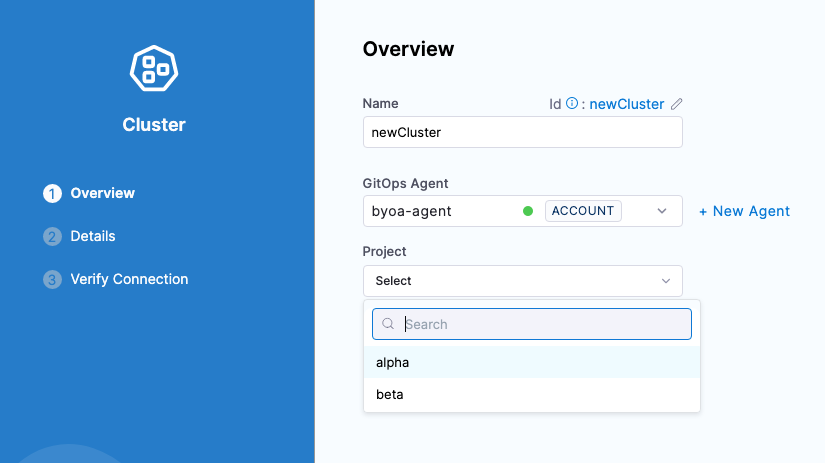This screenshot has height=463, width=825.
Task: Click the green agent status dot
Action: [528, 211]
